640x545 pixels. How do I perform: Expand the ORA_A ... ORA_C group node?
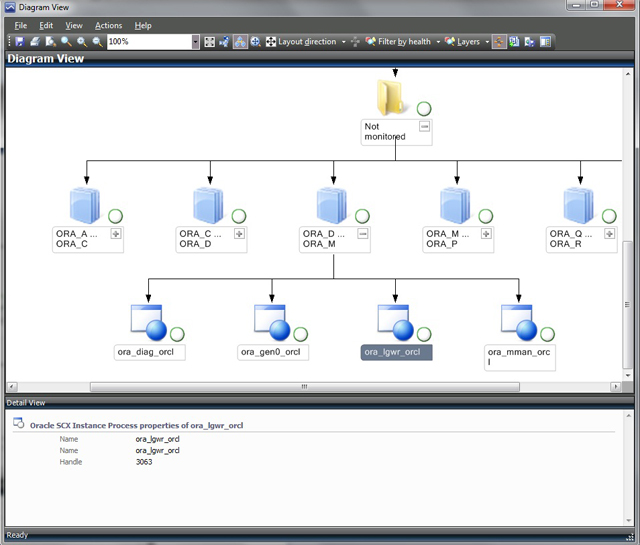coord(116,233)
